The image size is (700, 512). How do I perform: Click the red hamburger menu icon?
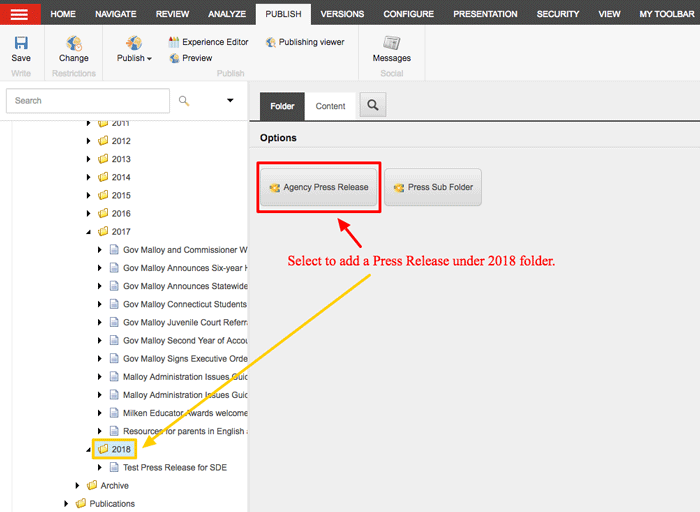click(x=19, y=14)
